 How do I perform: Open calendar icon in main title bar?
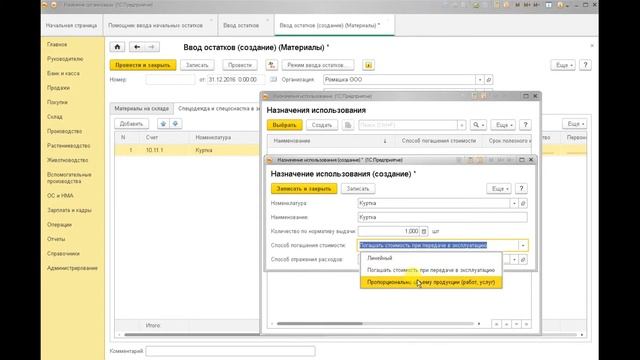click(x=549, y=5)
